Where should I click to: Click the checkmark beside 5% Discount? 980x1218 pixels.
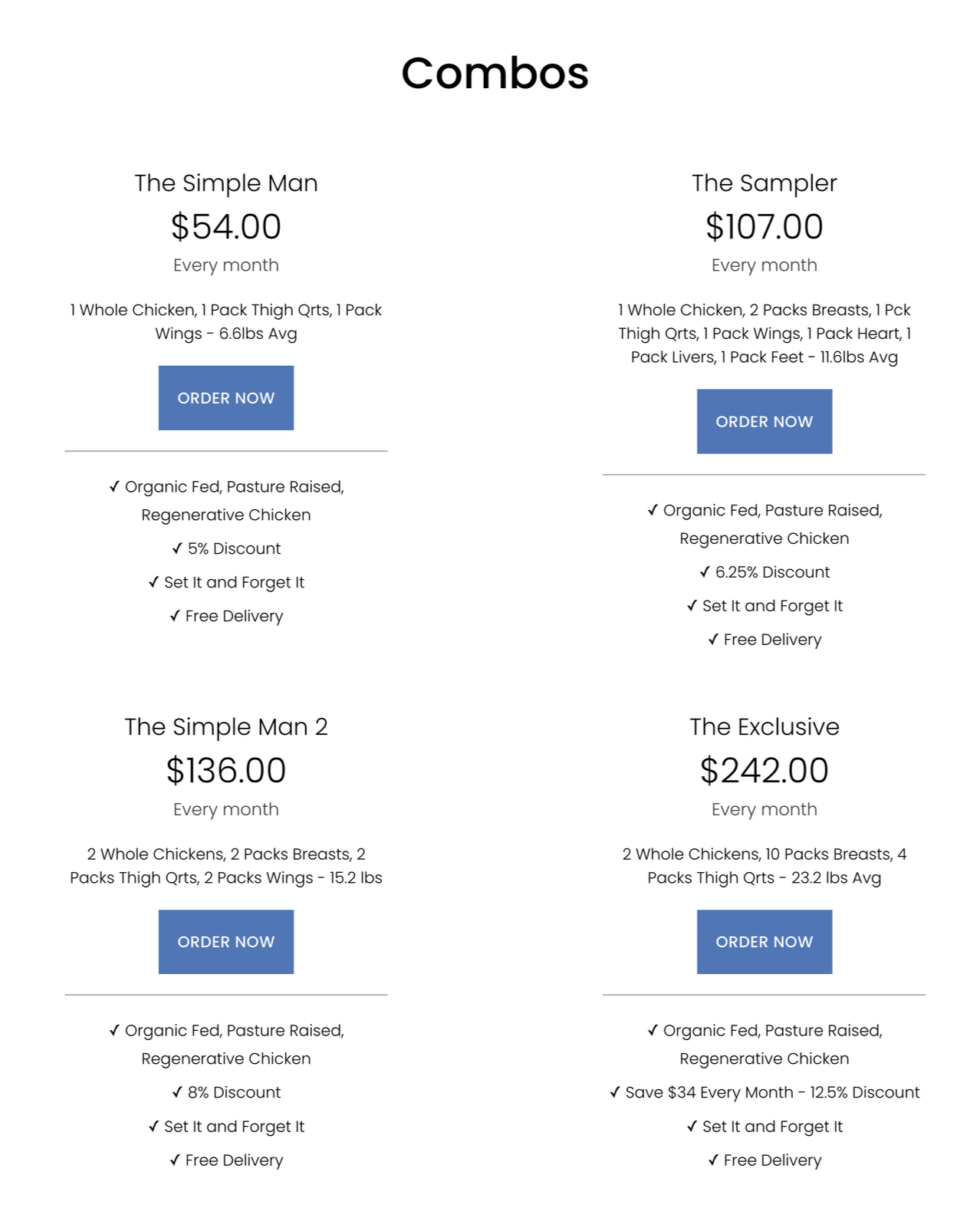pos(177,548)
